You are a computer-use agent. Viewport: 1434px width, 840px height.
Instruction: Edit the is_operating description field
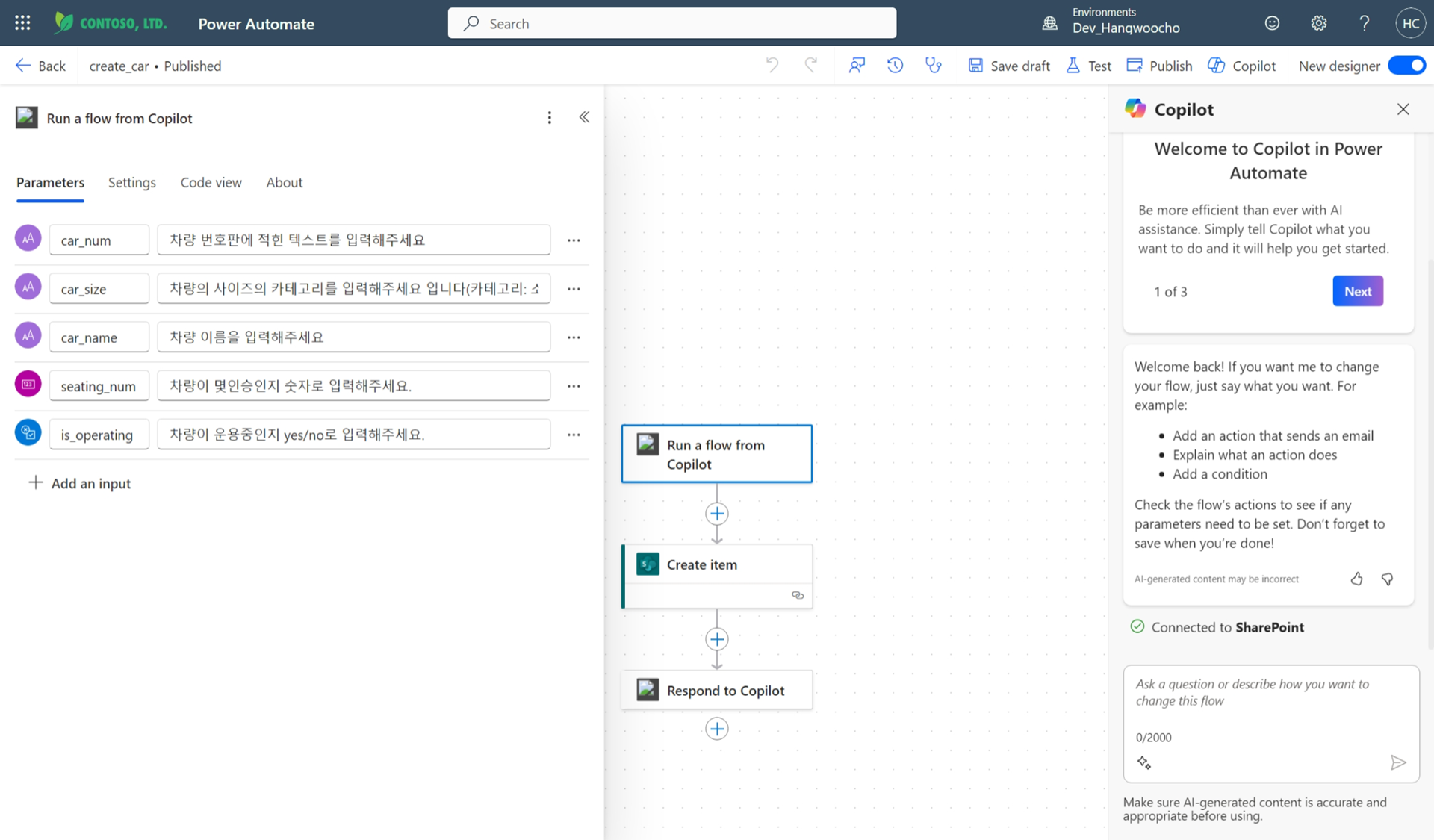[354, 434]
